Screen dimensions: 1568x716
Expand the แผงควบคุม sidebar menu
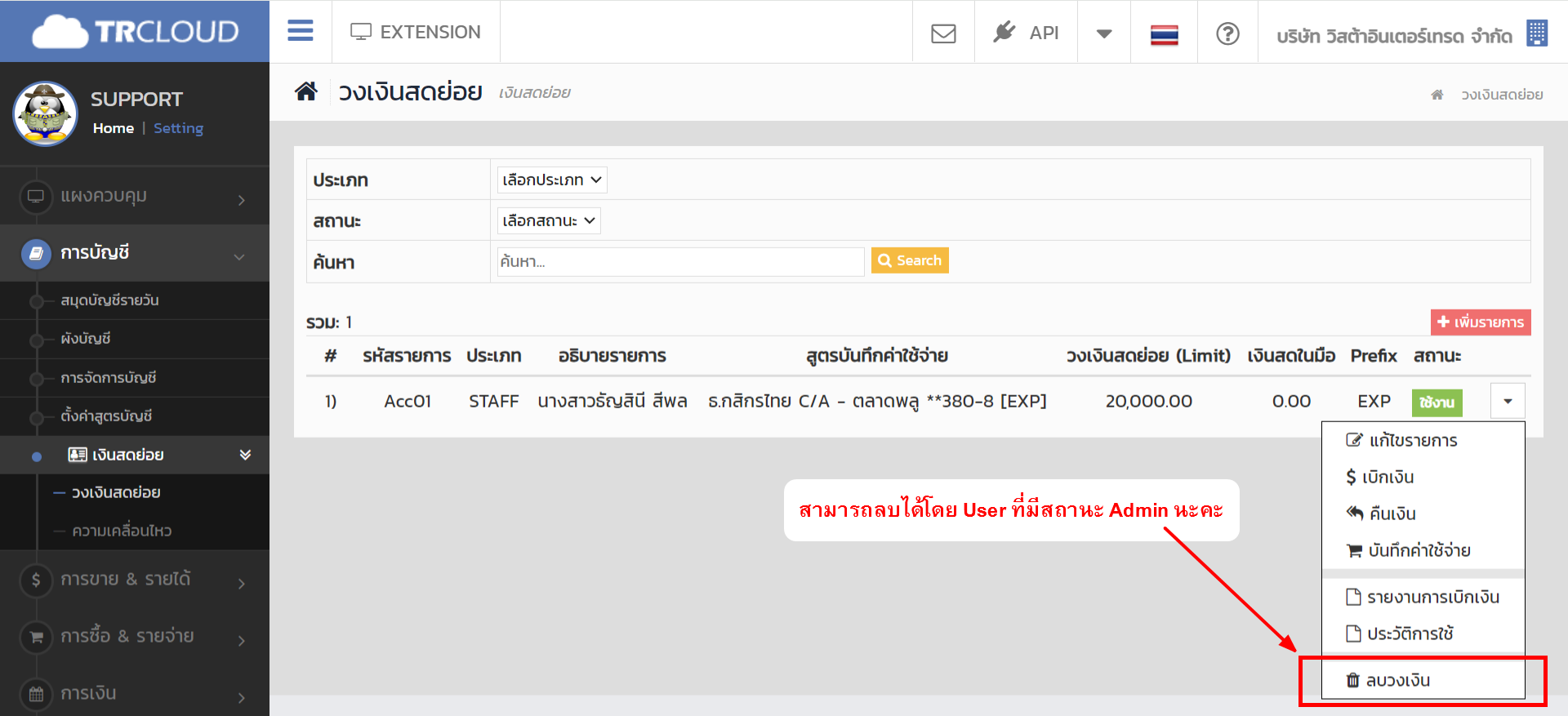(135, 197)
